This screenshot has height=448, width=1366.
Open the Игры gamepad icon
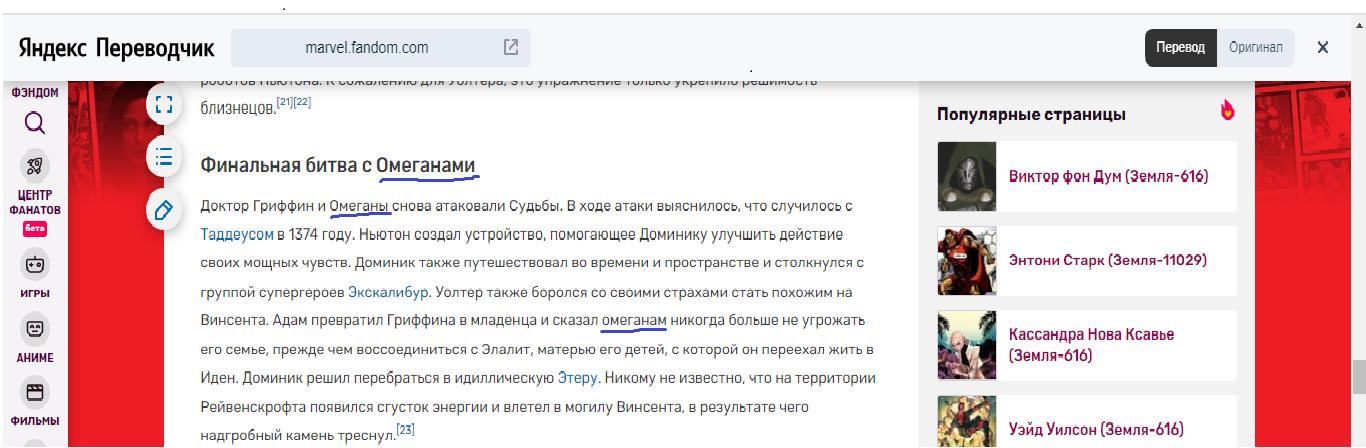(34, 265)
